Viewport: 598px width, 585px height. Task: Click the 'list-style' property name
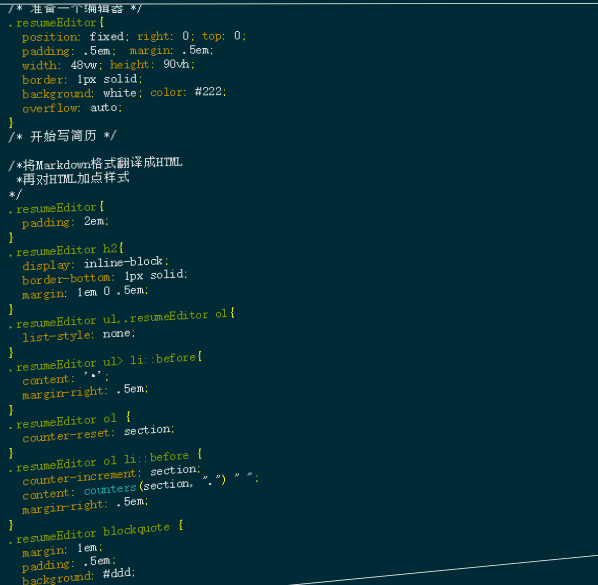pyautogui.click(x=56, y=337)
